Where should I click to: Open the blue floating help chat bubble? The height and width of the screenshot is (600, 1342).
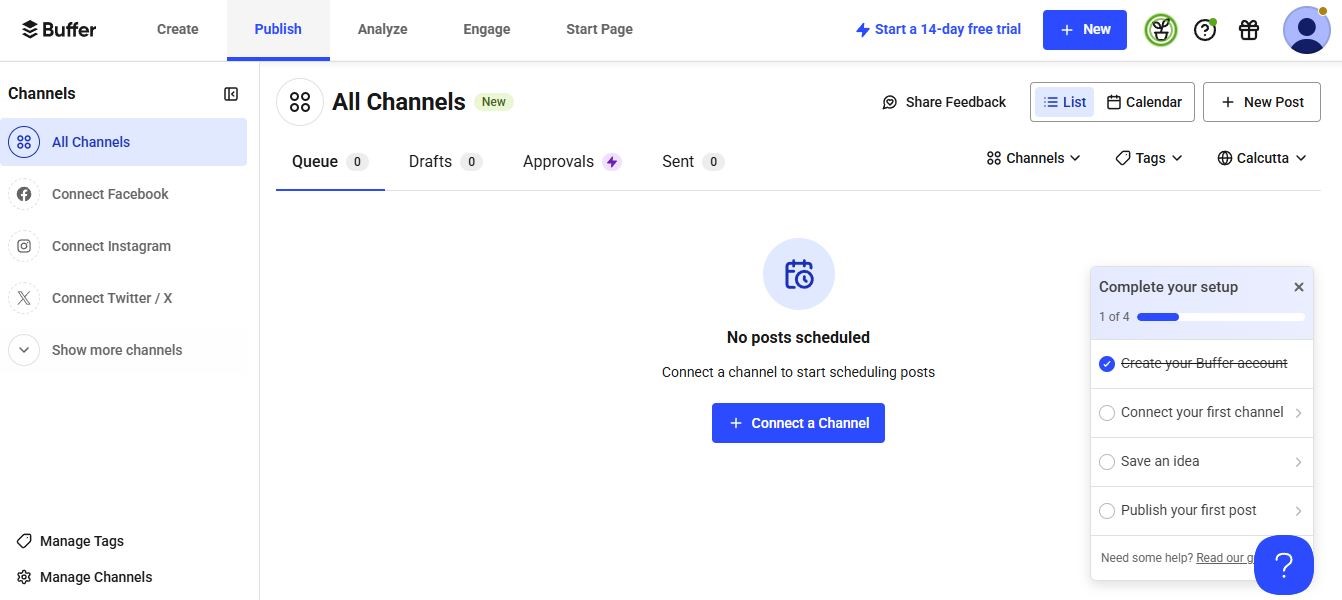(1283, 565)
